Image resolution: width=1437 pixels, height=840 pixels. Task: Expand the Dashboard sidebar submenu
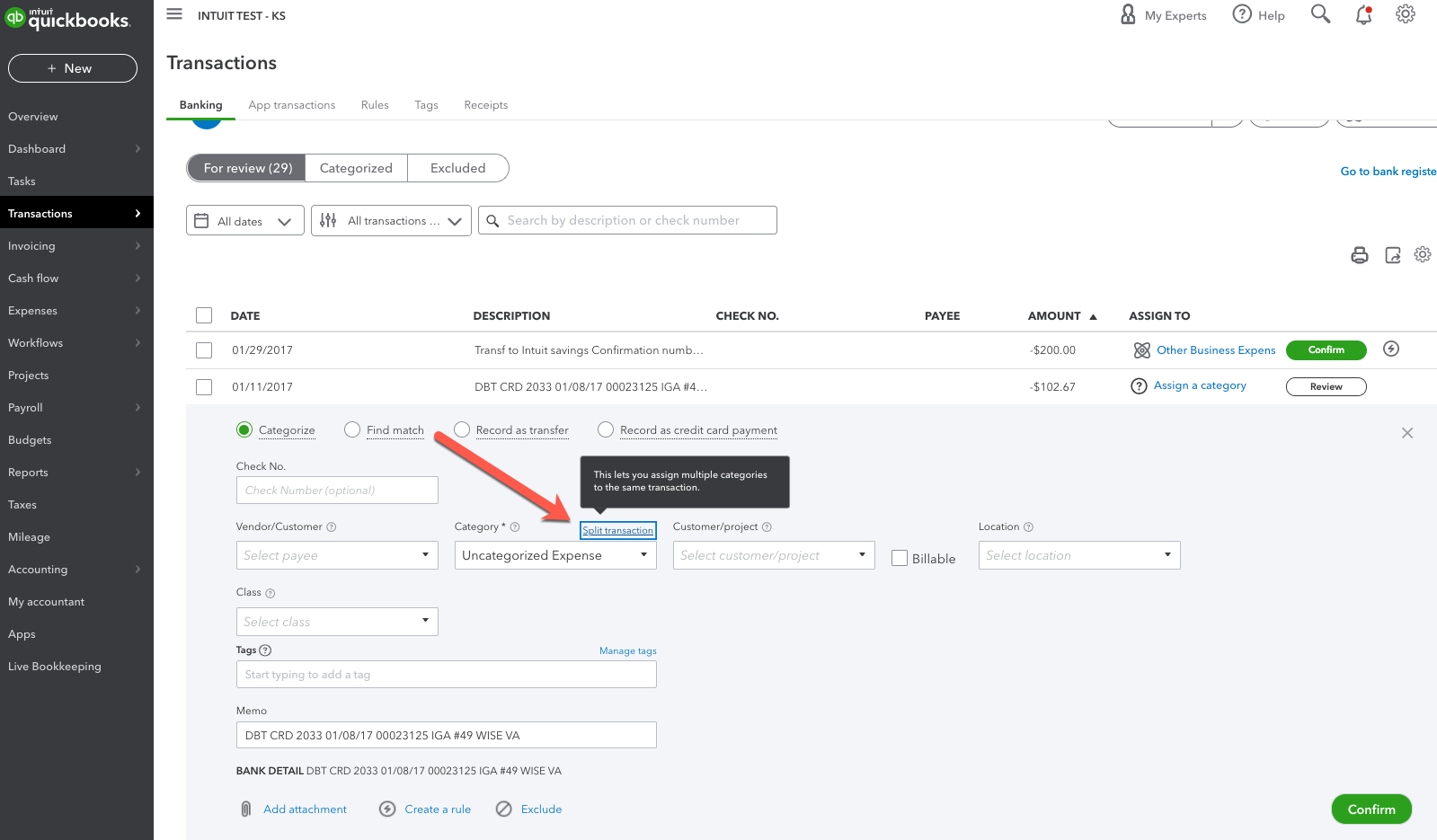click(137, 149)
